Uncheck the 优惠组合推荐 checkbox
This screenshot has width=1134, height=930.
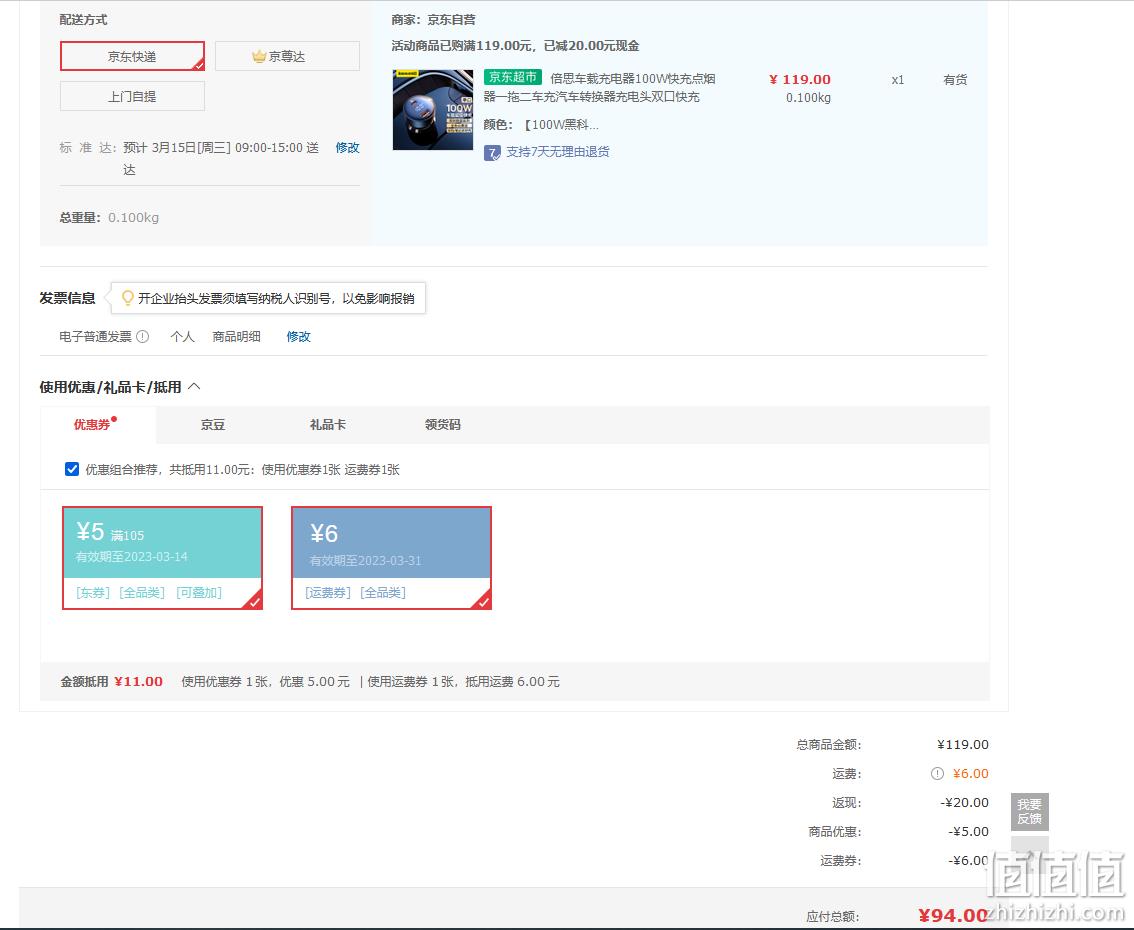click(72, 469)
